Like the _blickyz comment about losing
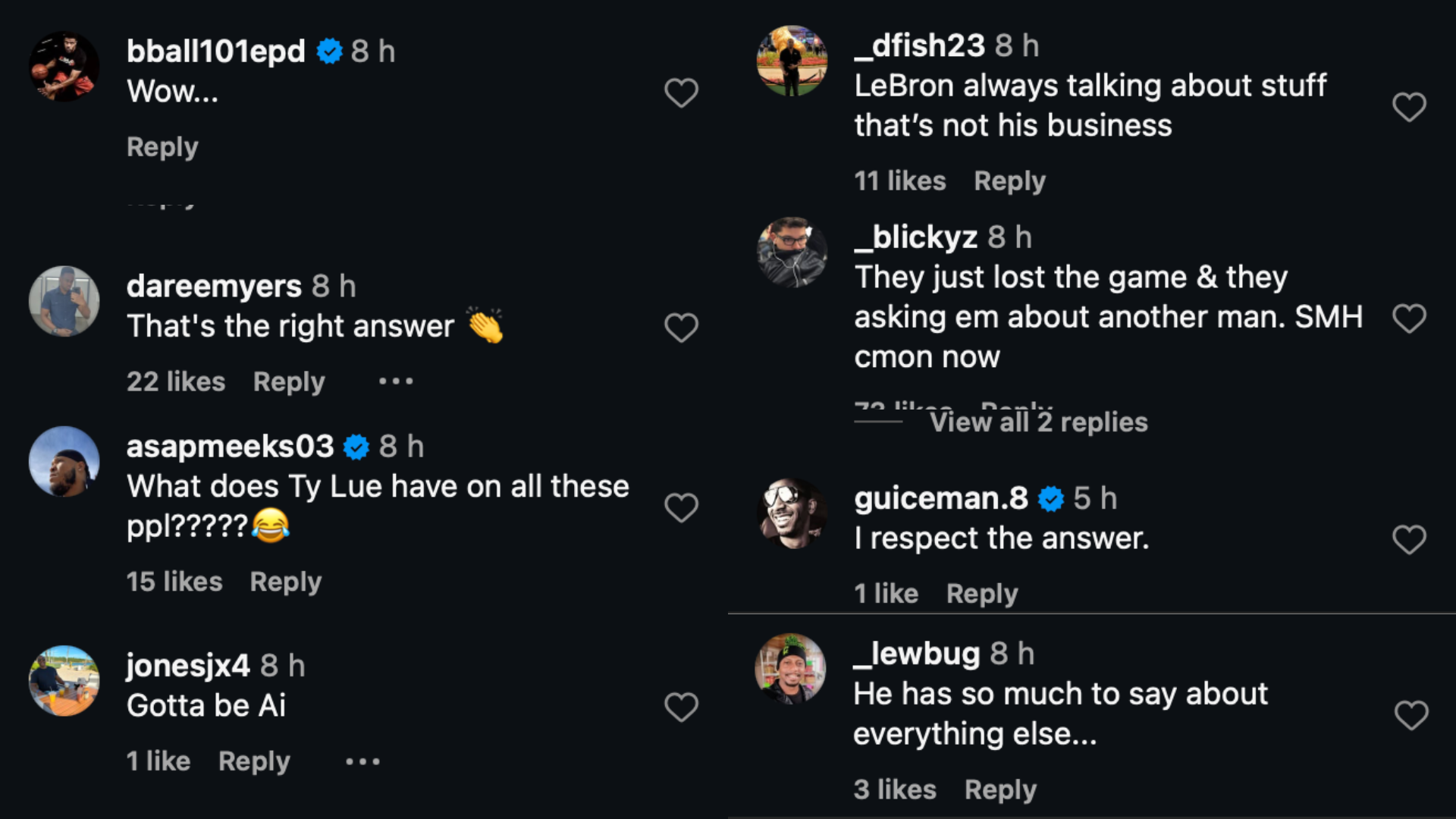The width and height of the screenshot is (1456, 819). (1409, 318)
